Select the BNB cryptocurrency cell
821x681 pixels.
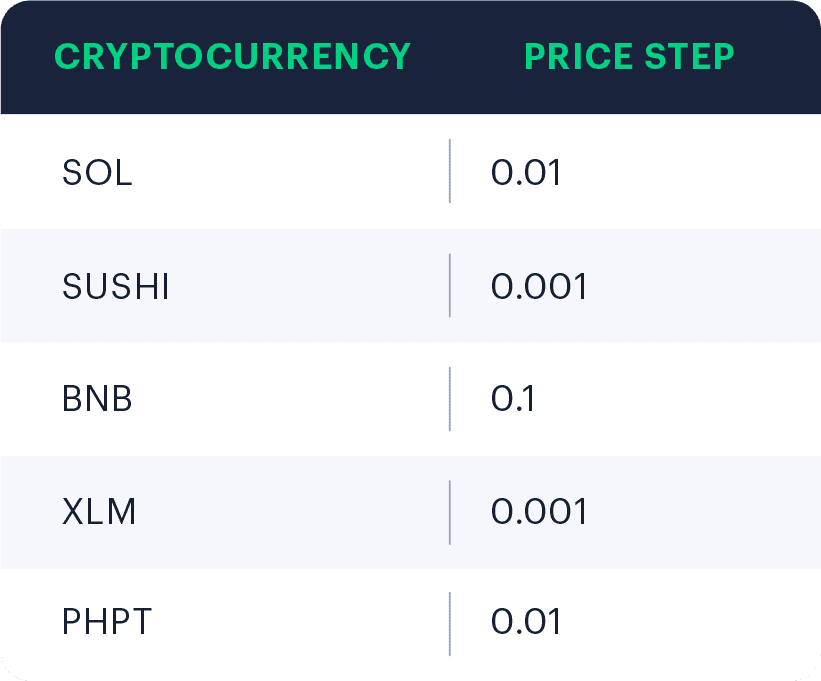[x=97, y=399]
